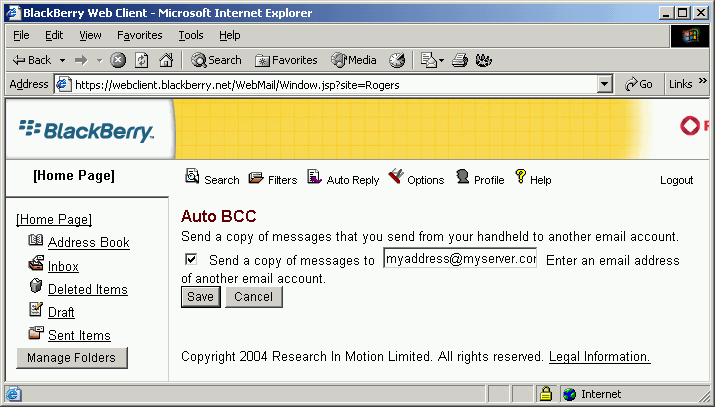Expand the Links toolbar chevron
The width and height of the screenshot is (715, 407).
tap(702, 81)
